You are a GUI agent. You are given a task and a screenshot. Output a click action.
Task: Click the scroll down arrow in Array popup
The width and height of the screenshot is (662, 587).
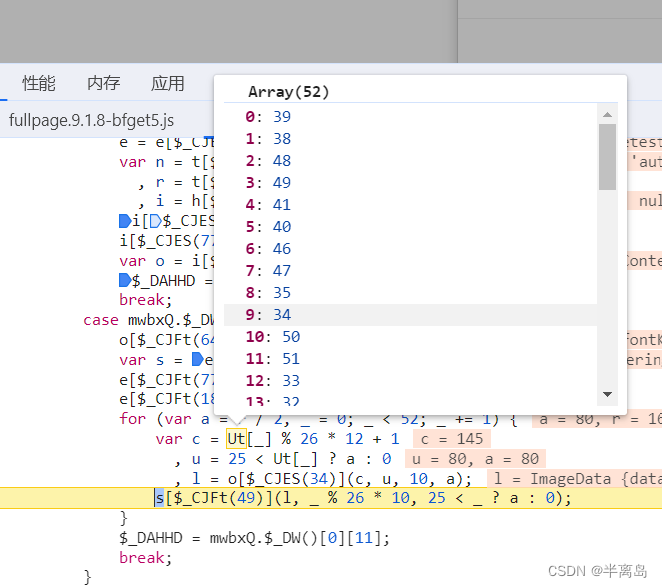tap(607, 394)
